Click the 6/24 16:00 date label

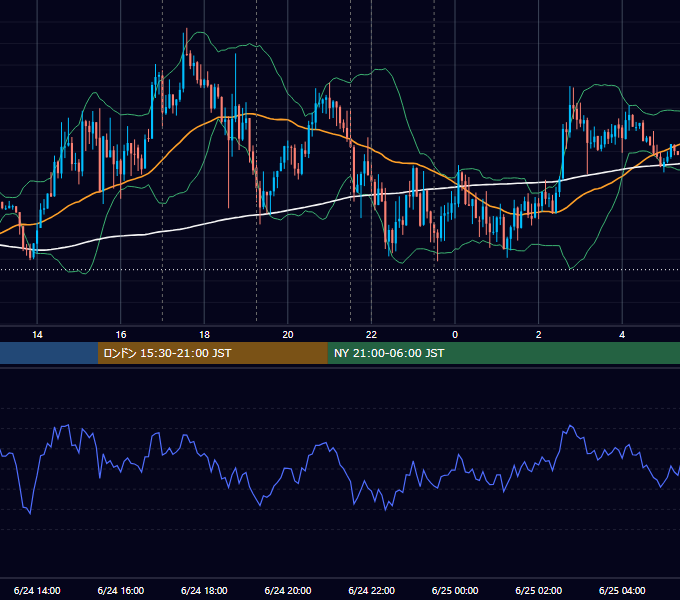(121, 590)
